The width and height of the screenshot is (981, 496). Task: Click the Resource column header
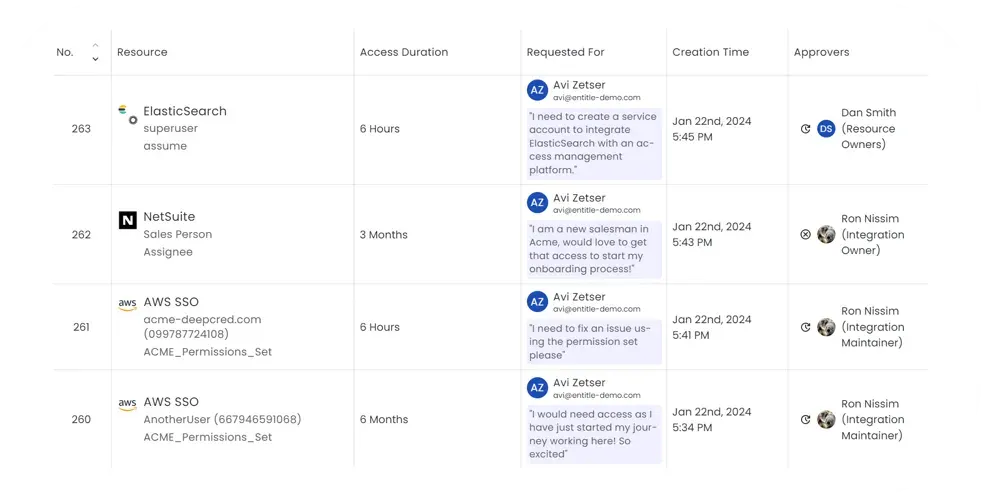142,52
